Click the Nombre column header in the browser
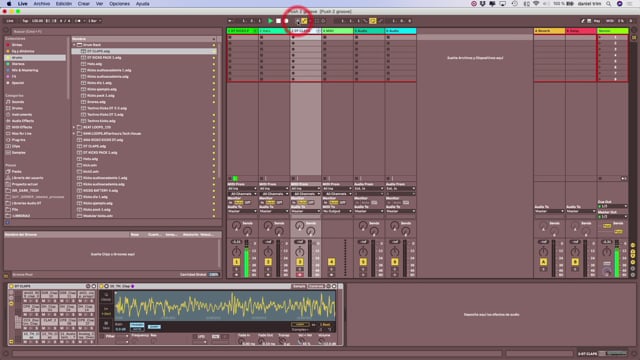 tap(143, 39)
